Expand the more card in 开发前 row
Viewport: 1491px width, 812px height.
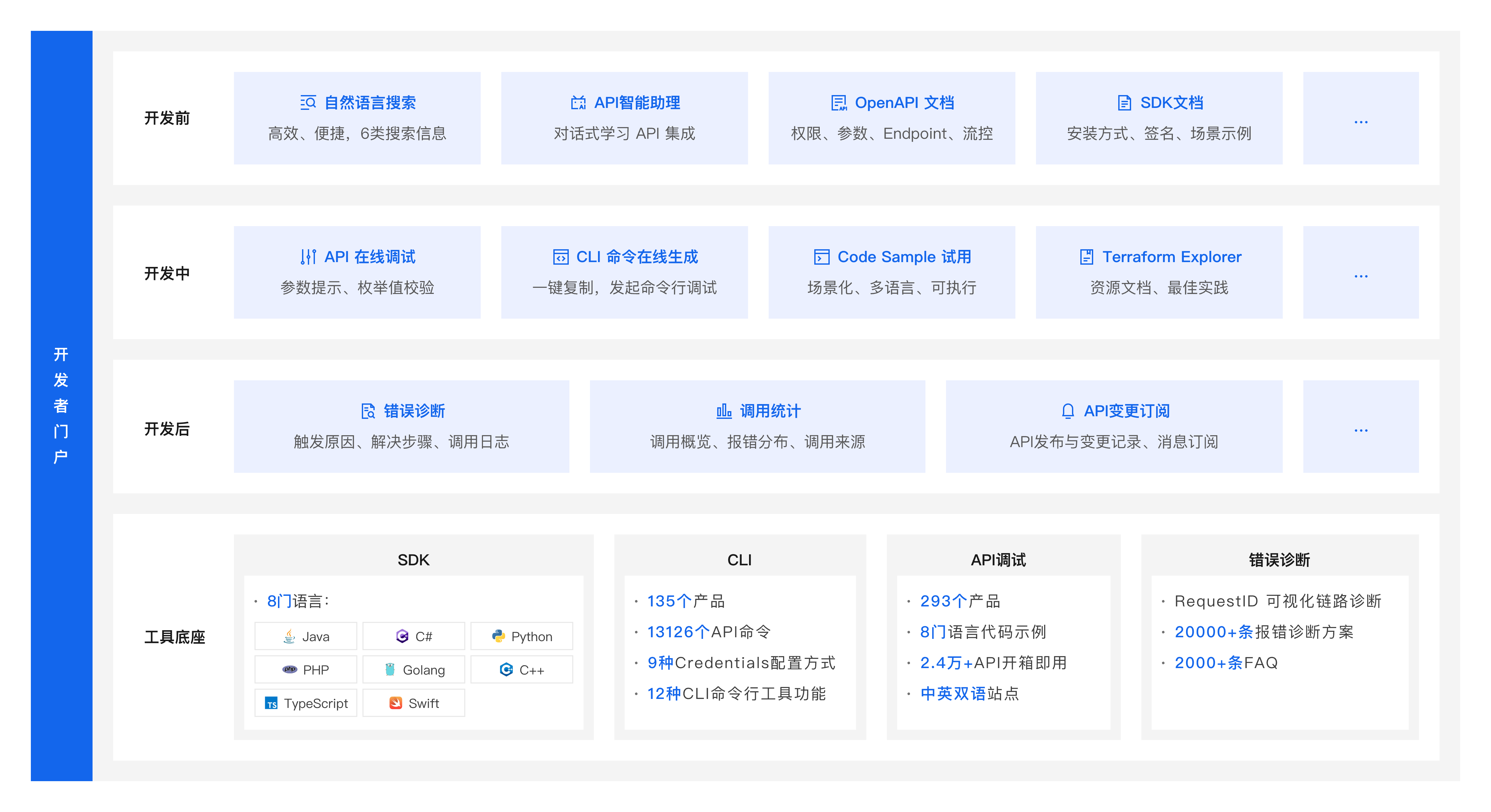1361,118
